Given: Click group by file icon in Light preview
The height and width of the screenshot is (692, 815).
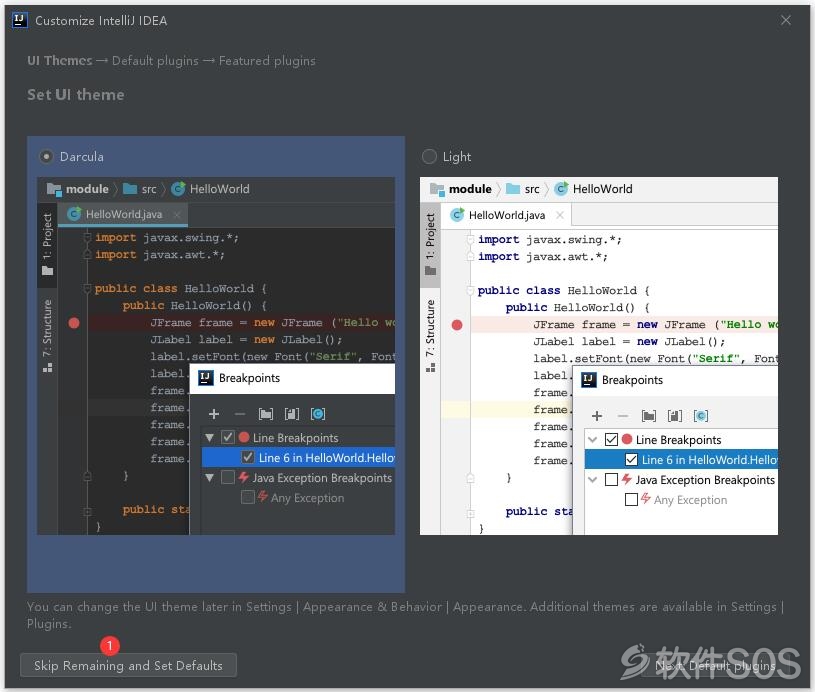Looking at the screenshot, I should click(x=675, y=416).
